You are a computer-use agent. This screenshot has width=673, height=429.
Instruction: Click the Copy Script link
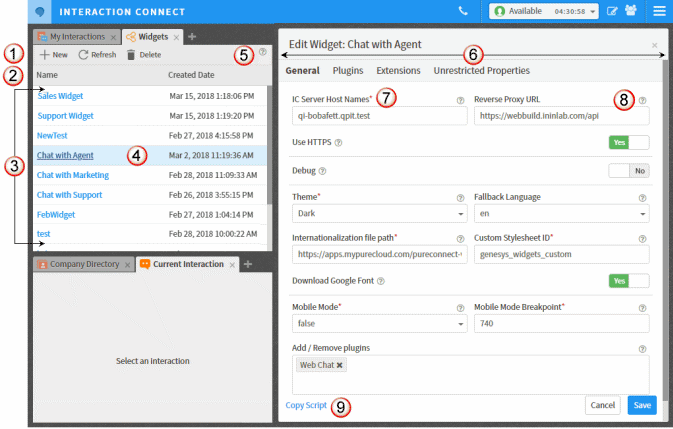[x=305, y=405]
